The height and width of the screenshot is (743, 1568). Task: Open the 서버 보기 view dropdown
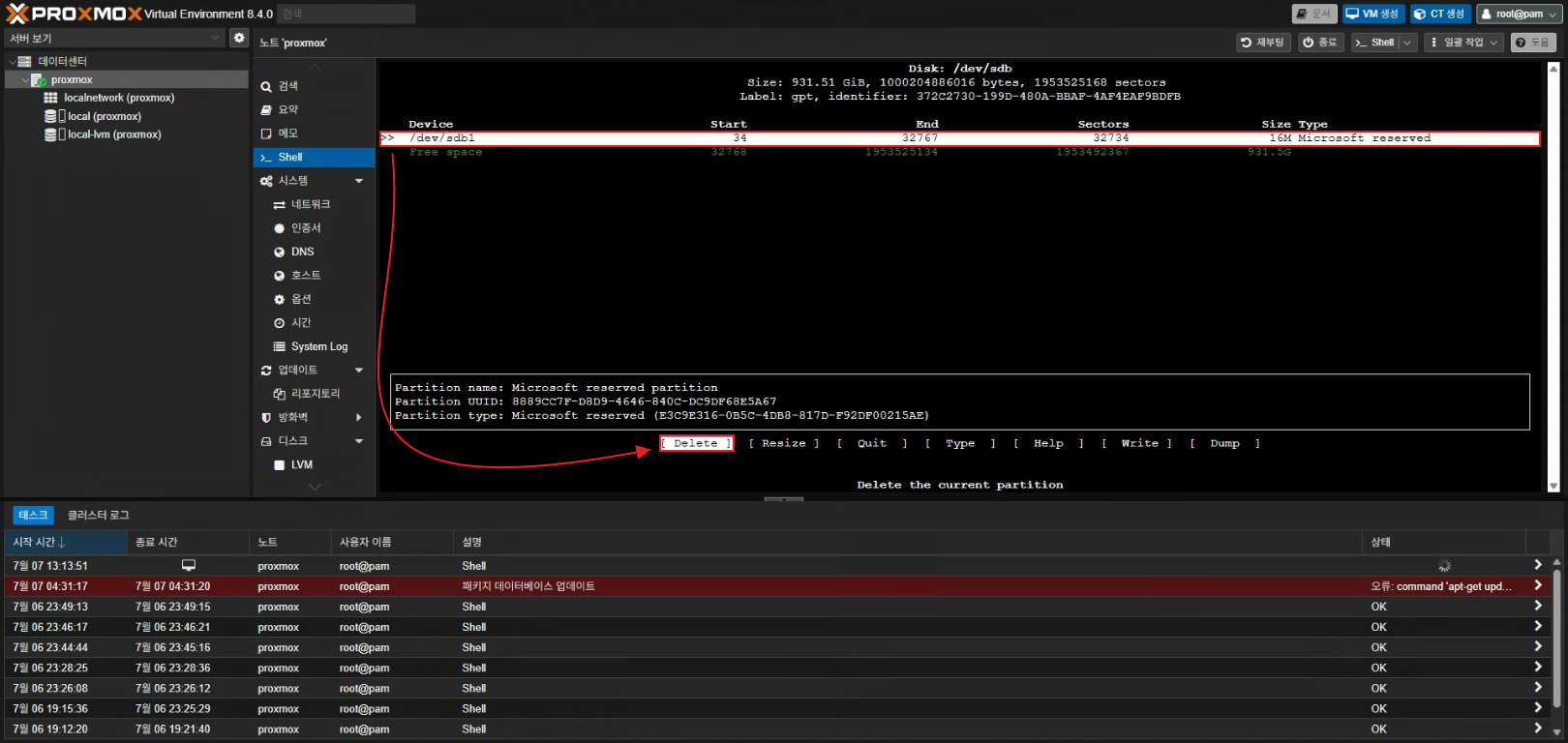(x=216, y=38)
